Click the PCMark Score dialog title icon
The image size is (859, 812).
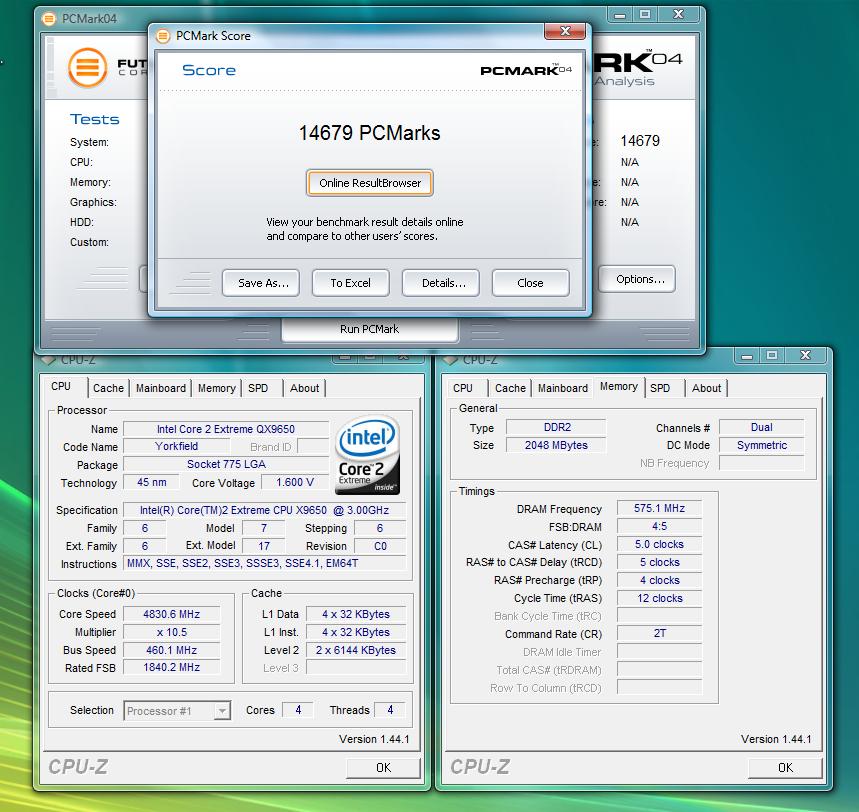[163, 36]
